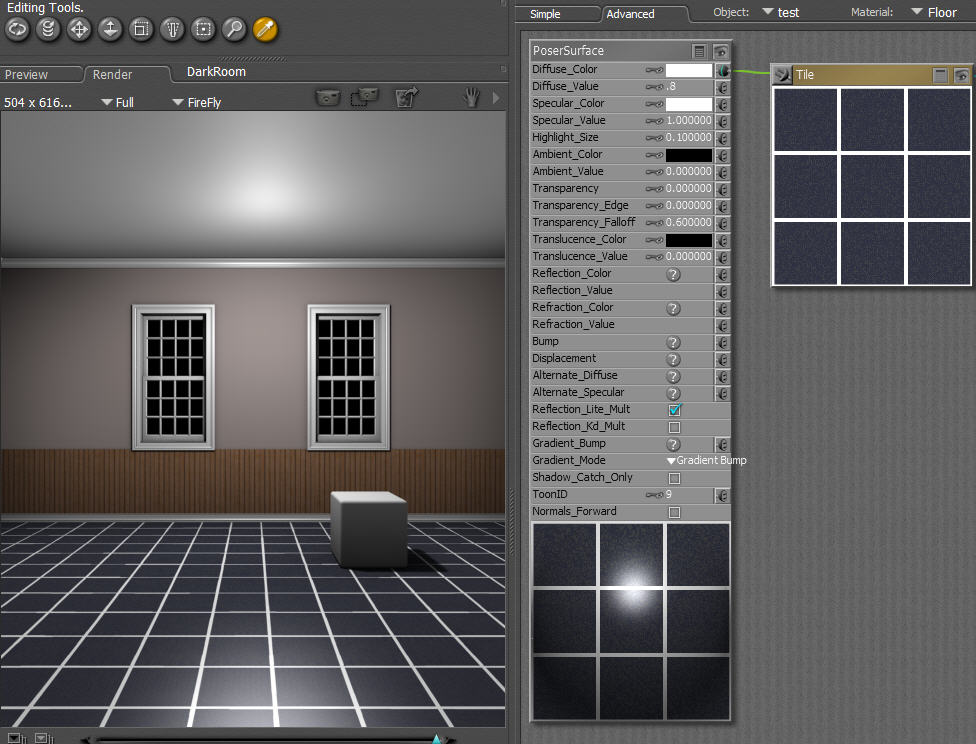Uncheck the Reflection_Lite_Mult checkbox
This screenshot has width=976, height=744.
click(x=674, y=410)
